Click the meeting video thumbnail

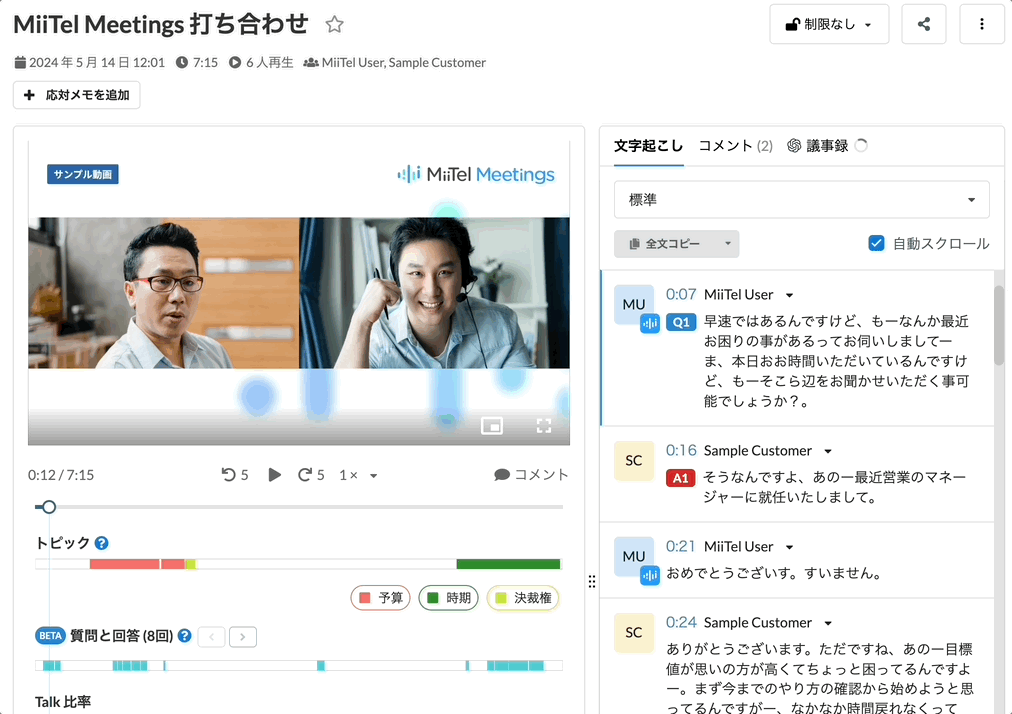pos(299,292)
